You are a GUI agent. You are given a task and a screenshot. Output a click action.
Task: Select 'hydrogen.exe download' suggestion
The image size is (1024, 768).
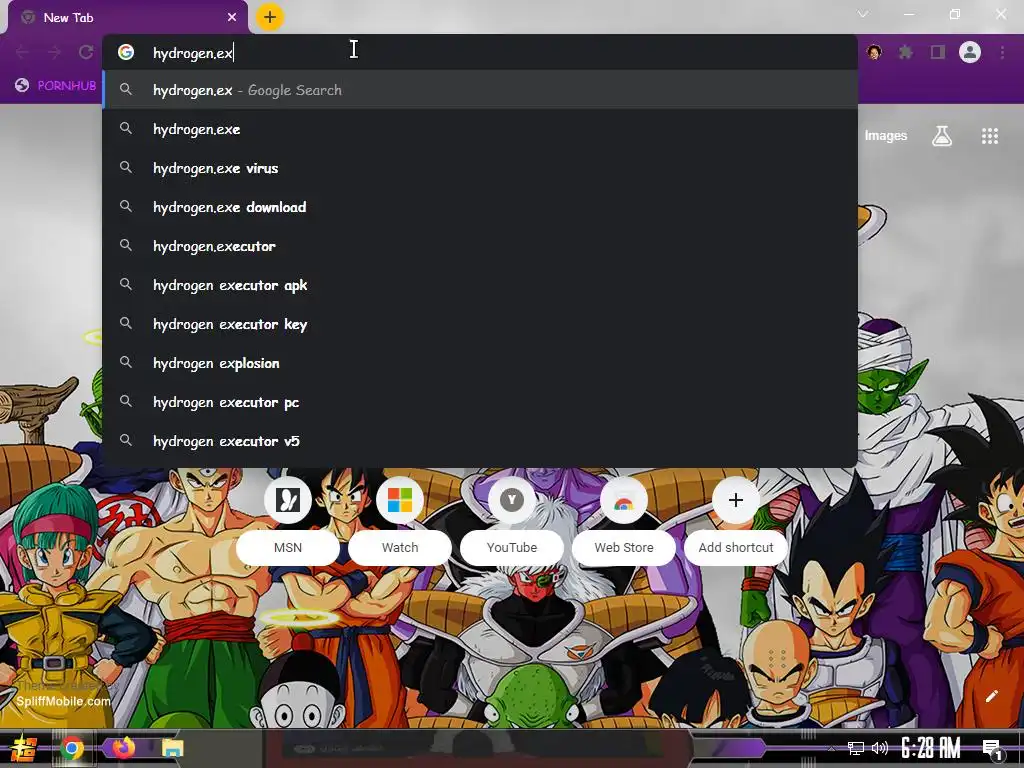point(480,207)
